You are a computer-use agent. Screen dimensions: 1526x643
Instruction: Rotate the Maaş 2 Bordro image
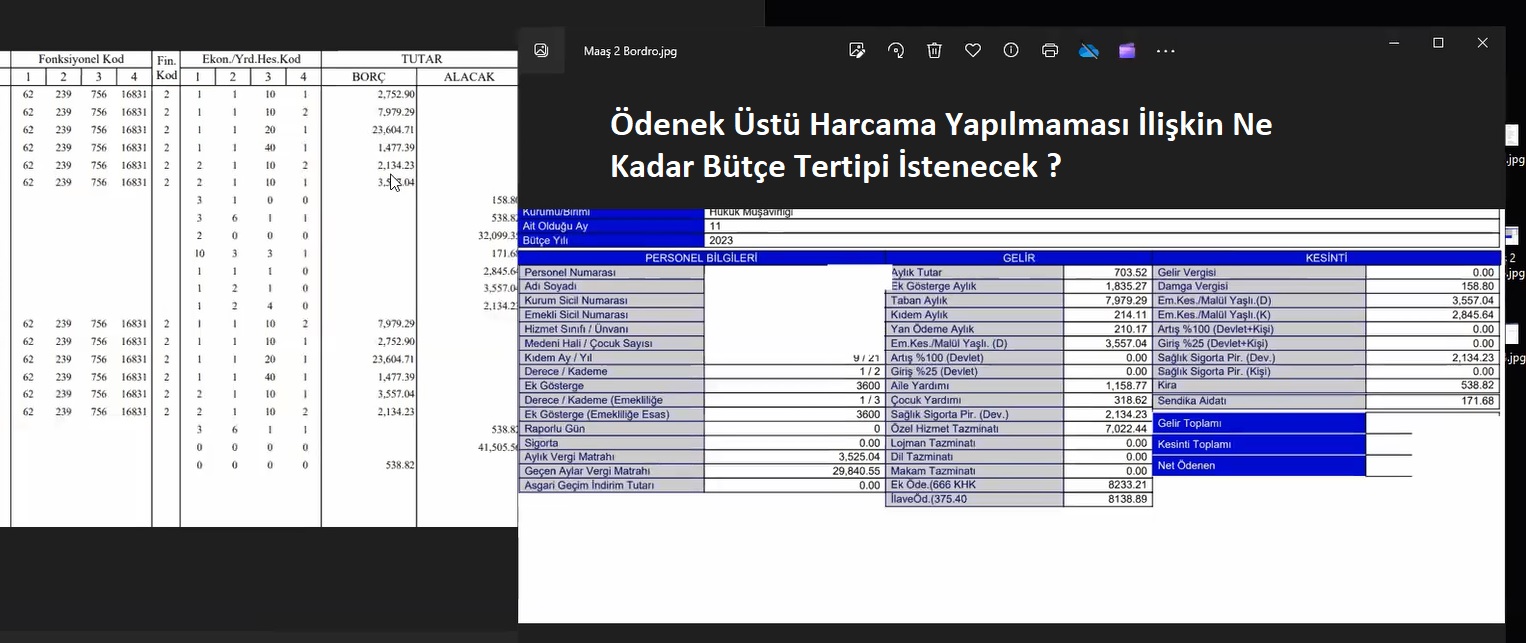(896, 50)
